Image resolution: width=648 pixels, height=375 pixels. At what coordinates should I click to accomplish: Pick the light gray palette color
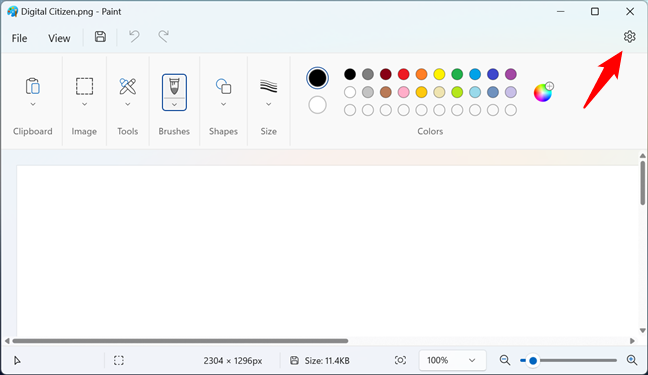click(x=368, y=92)
